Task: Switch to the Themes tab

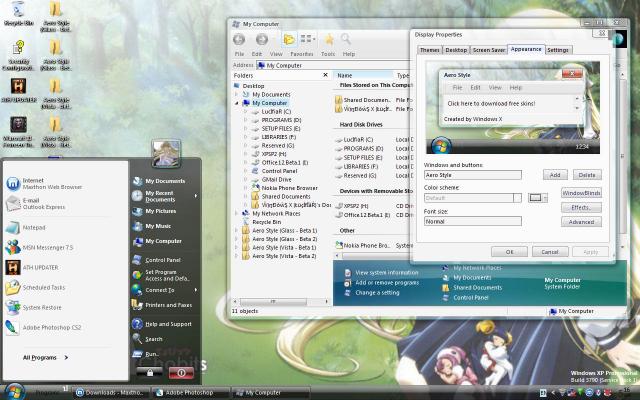Action: (x=429, y=50)
